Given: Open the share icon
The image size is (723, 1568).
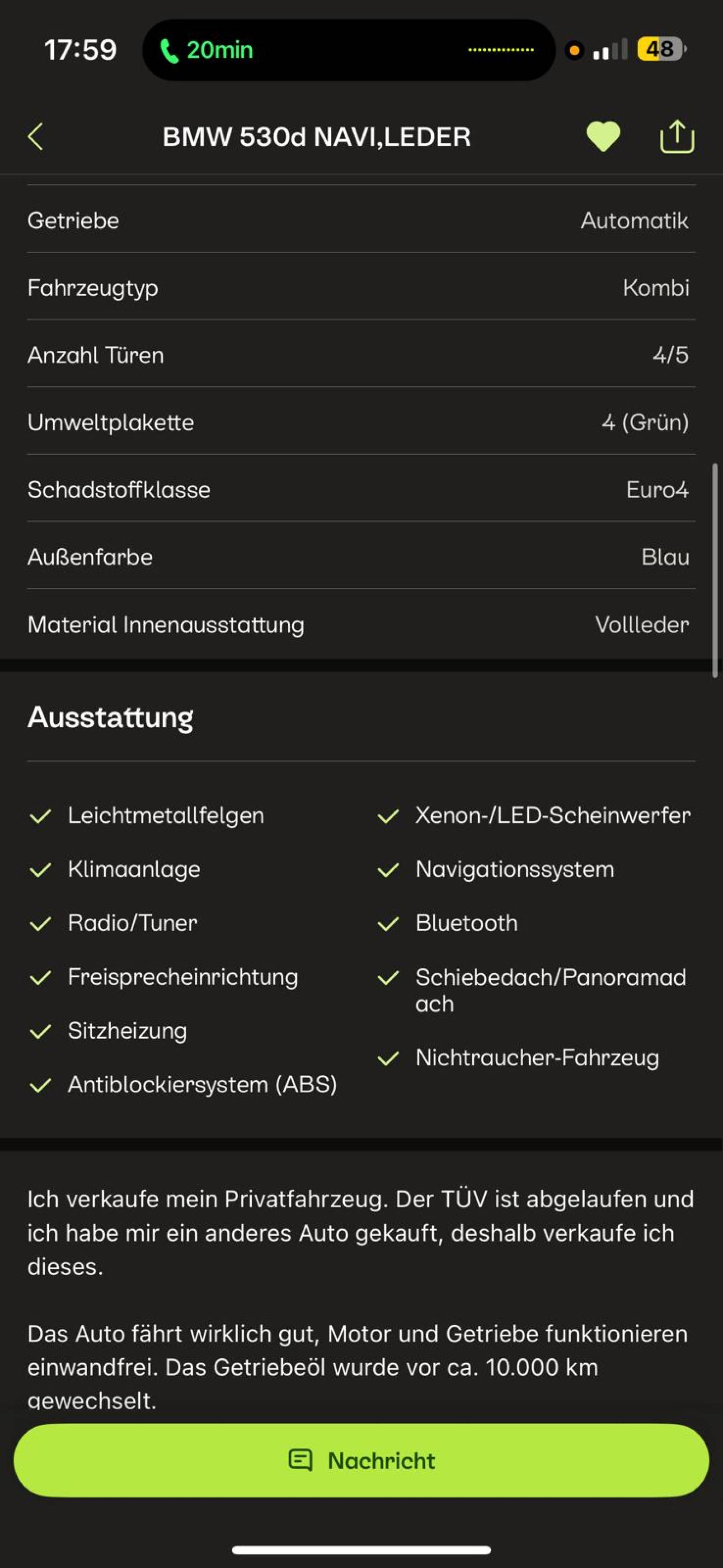Looking at the screenshot, I should click(x=677, y=137).
